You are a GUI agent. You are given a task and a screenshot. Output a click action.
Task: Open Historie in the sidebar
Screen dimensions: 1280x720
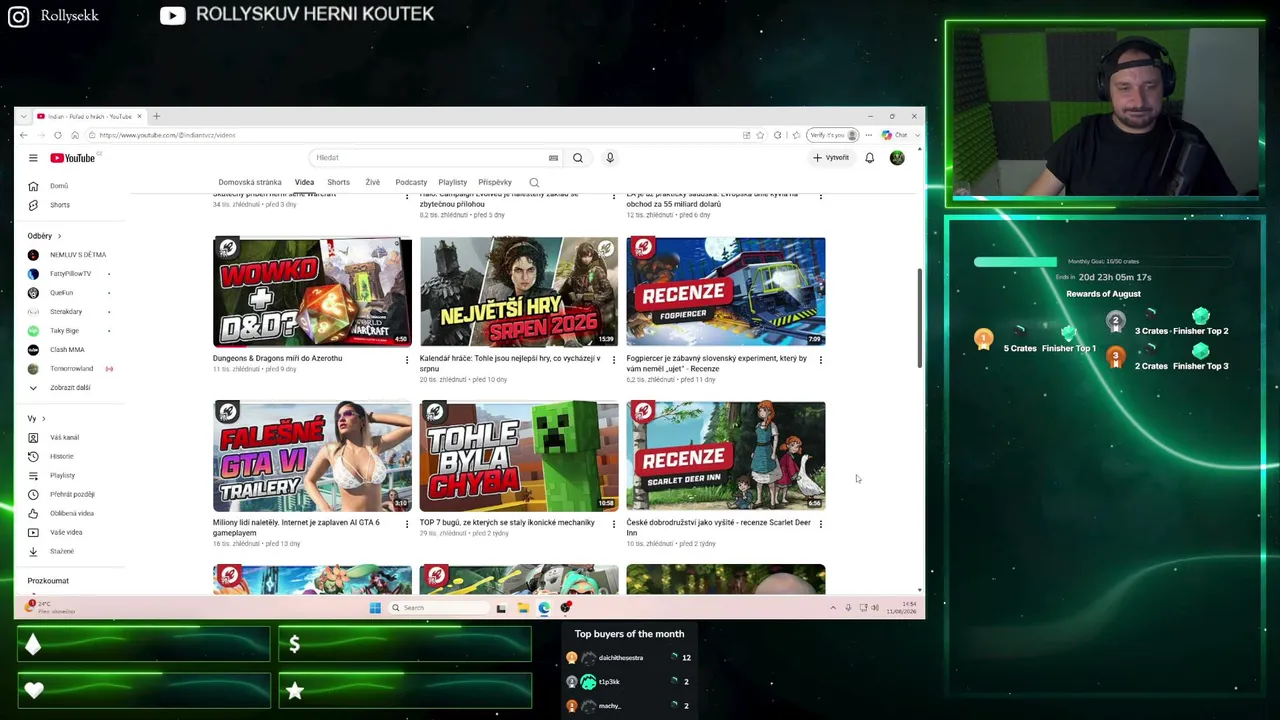click(x=62, y=456)
